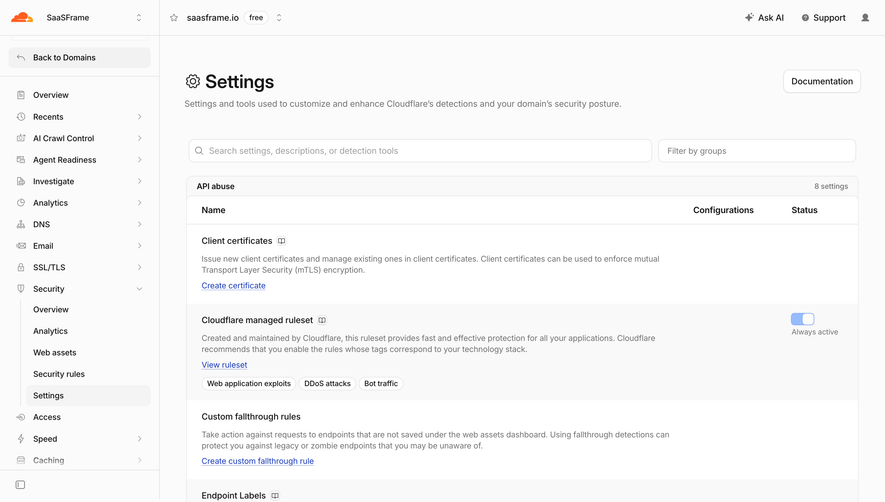Viewport: 885px width, 502px height.
Task: Click the Web application exploits tag
Action: coord(248,383)
